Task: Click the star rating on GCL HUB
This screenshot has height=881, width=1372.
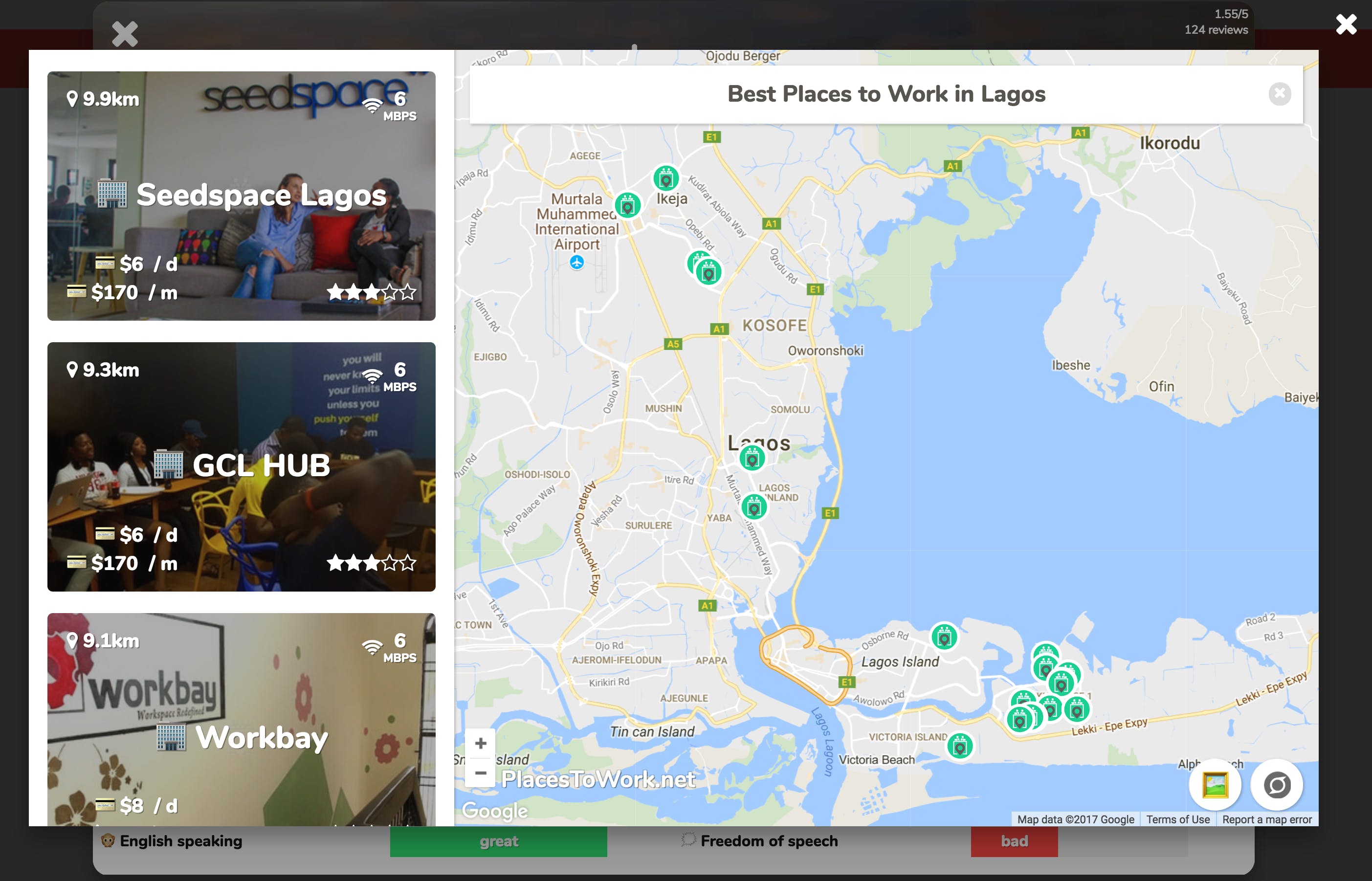Action: [x=371, y=563]
